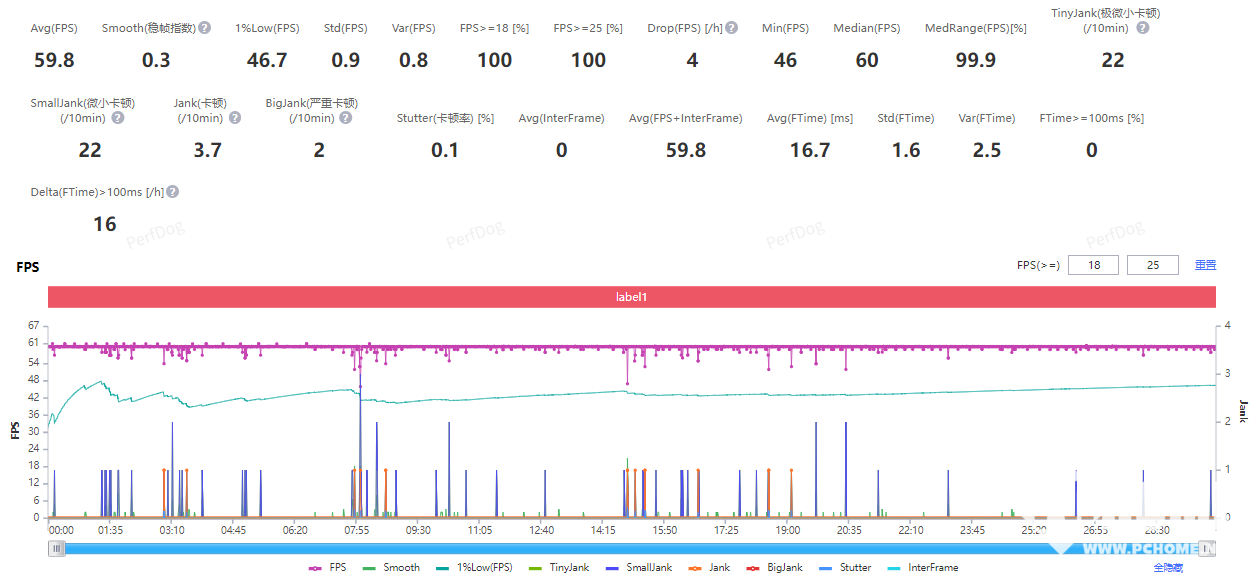The image size is (1256, 577).
Task: Toggle the FPS series in legend
Action: [x=329, y=568]
